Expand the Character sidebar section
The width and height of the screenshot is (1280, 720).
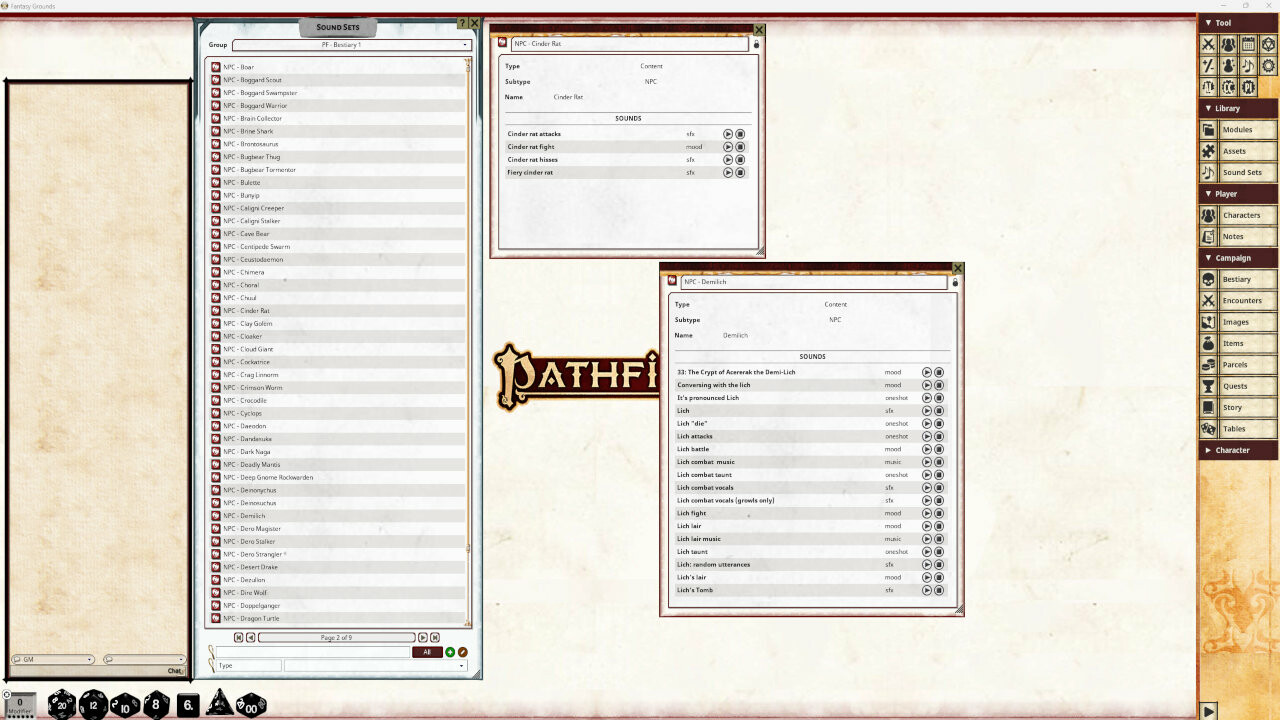(x=1238, y=450)
